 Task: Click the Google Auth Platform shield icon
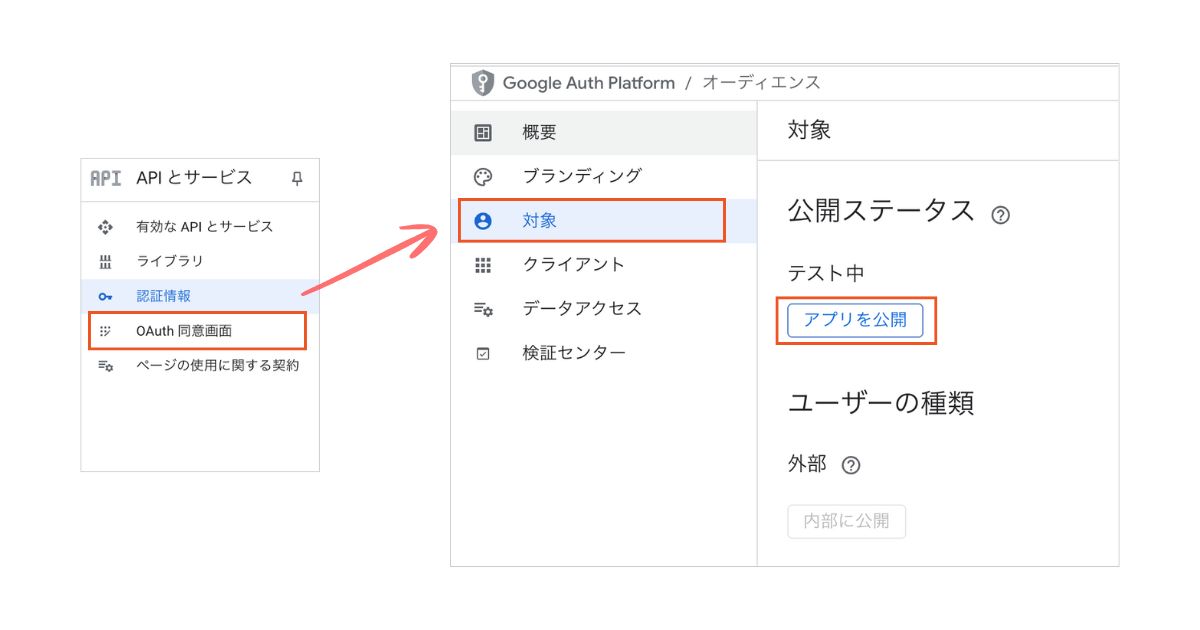pos(483,83)
